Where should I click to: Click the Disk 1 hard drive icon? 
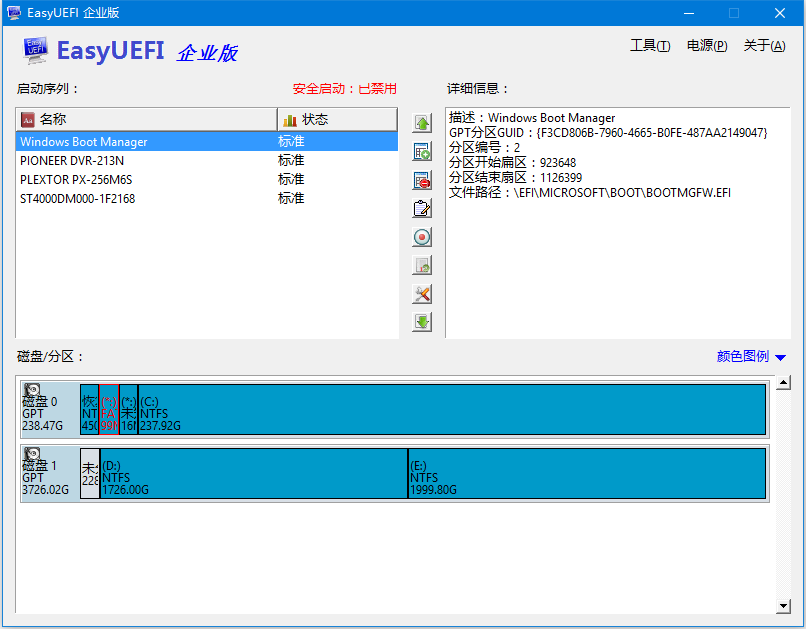point(32,454)
